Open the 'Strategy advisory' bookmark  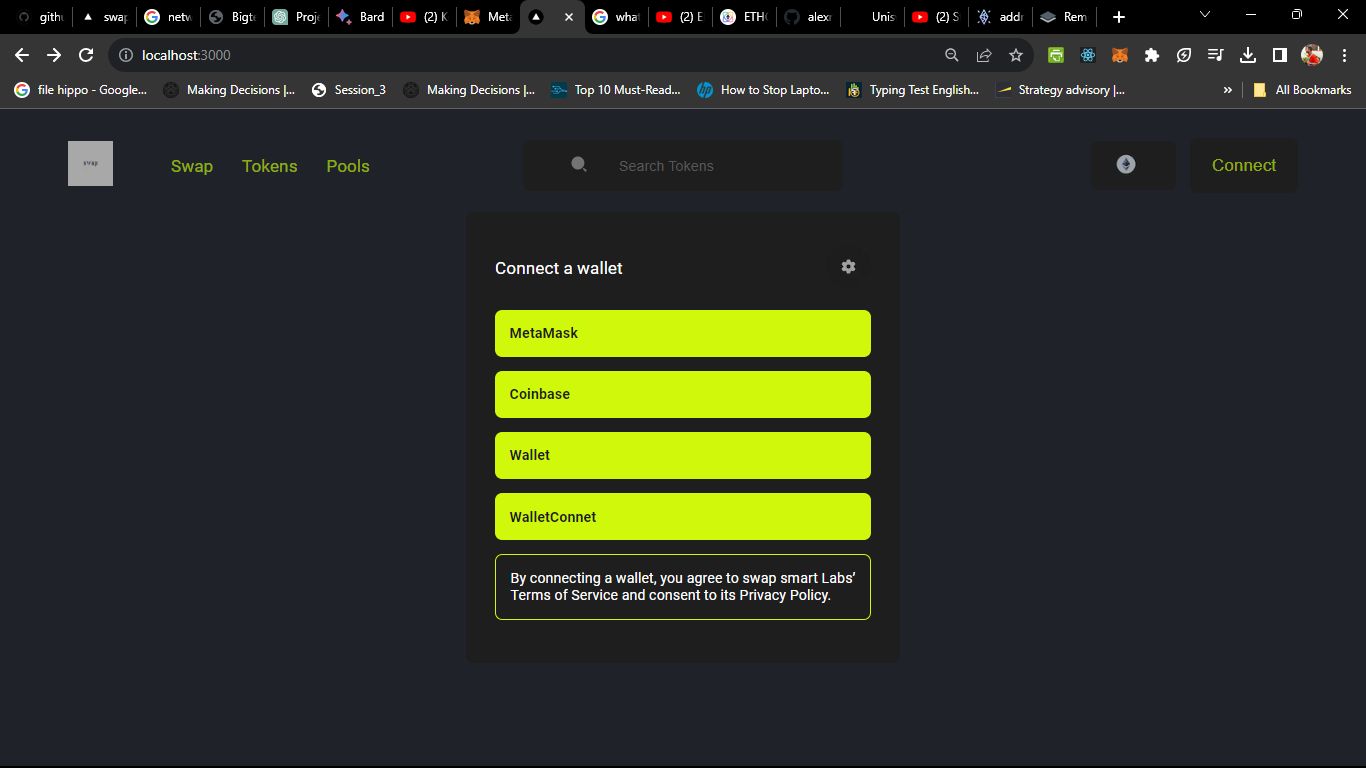[x=1061, y=90]
